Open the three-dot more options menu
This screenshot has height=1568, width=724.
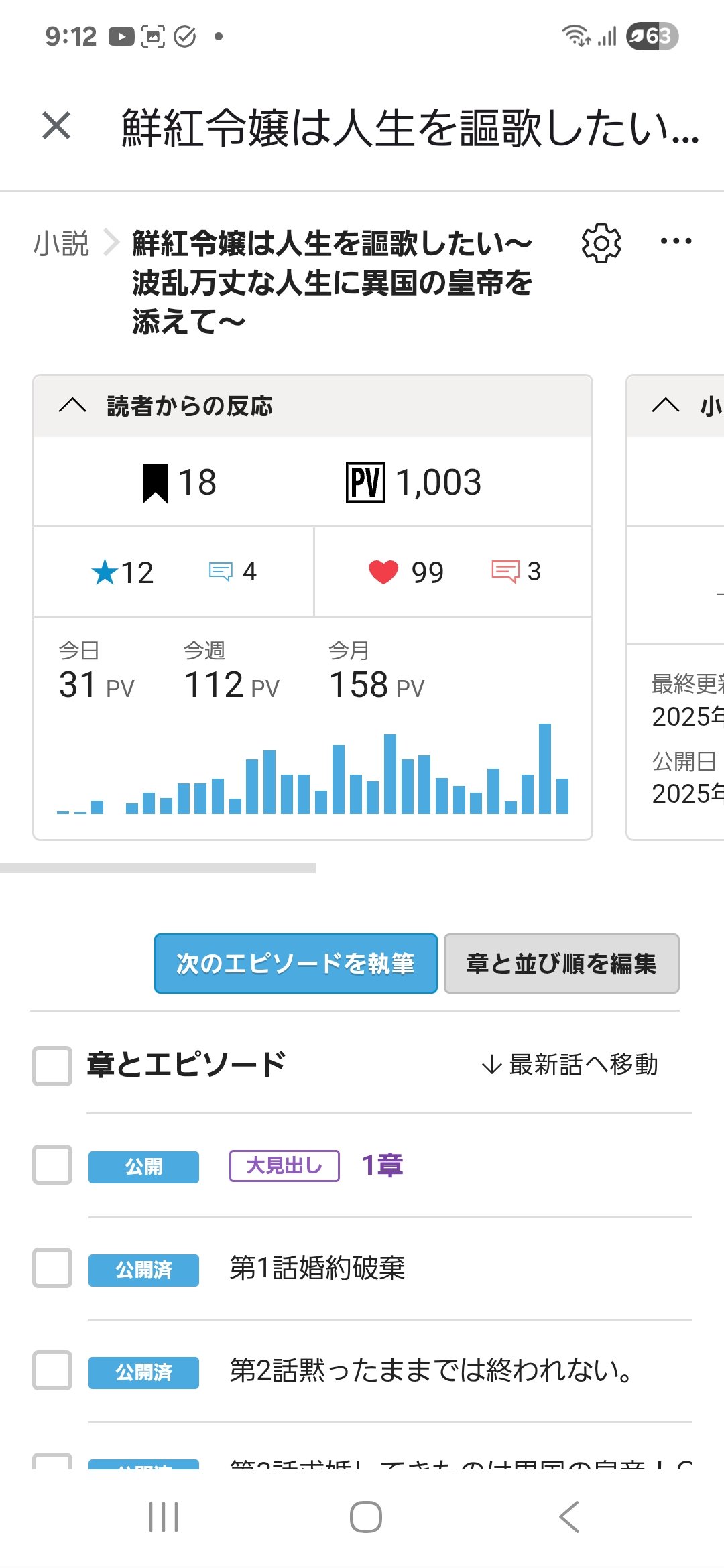point(676,241)
